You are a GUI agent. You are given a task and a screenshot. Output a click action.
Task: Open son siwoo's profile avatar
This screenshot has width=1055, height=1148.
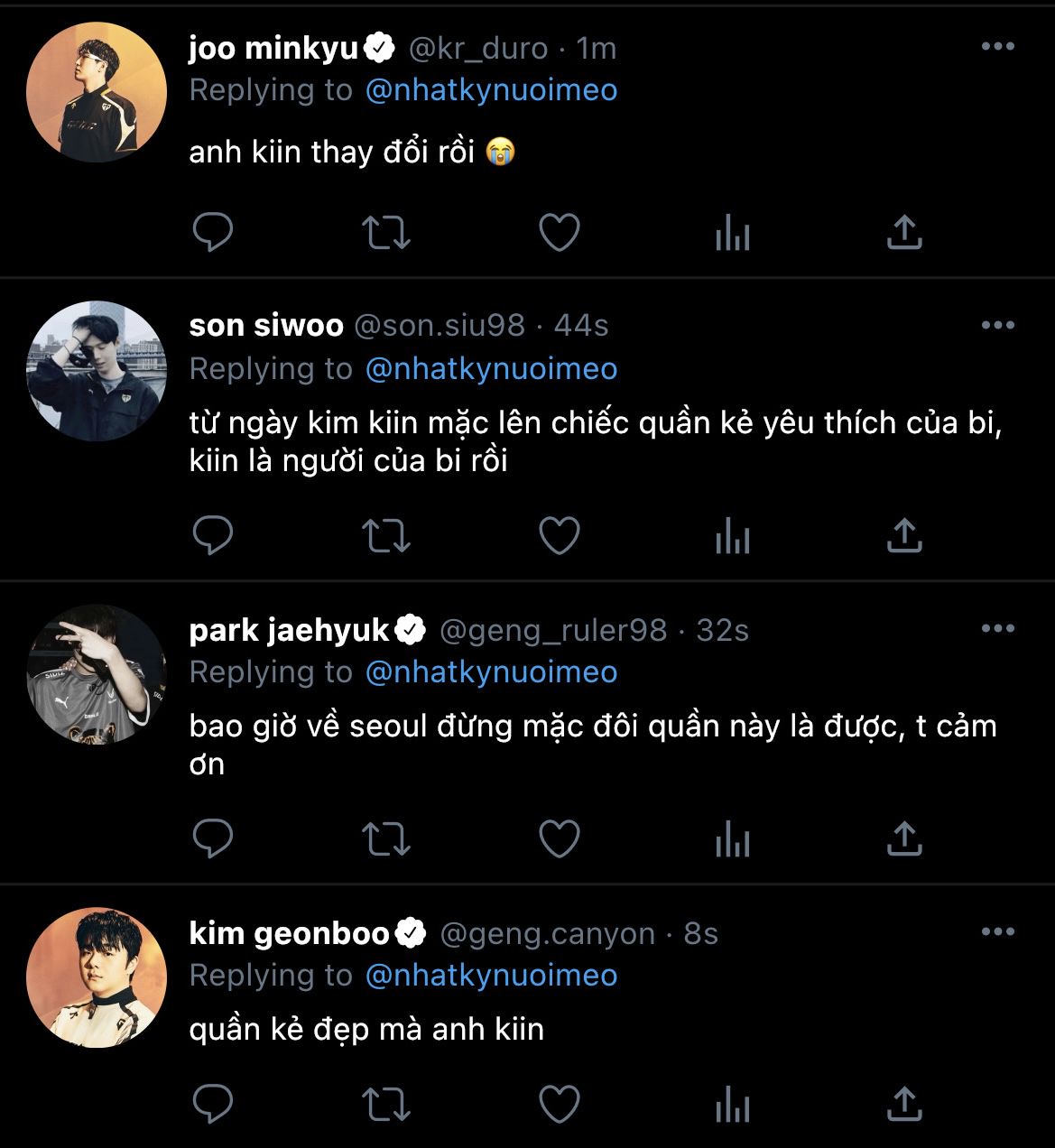tap(97, 371)
